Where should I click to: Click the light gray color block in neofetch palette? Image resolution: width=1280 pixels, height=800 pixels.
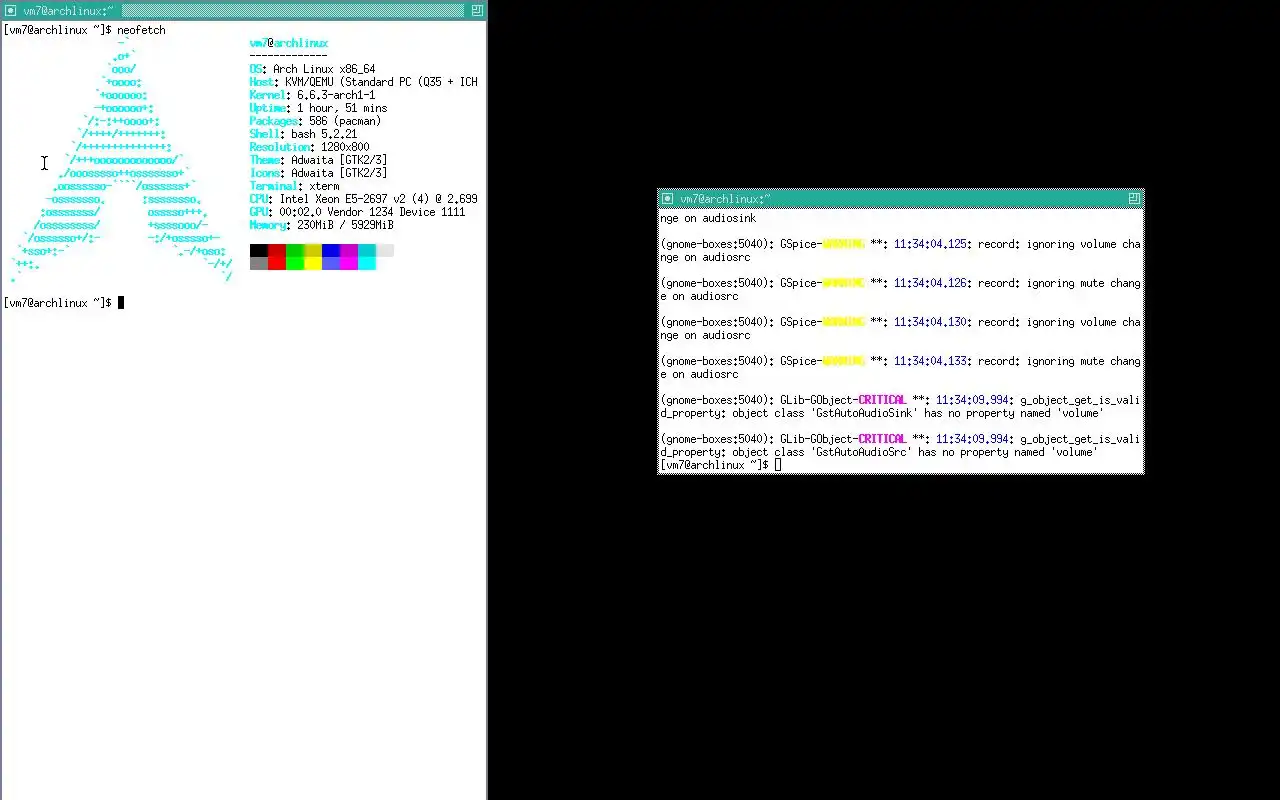[x=385, y=250]
